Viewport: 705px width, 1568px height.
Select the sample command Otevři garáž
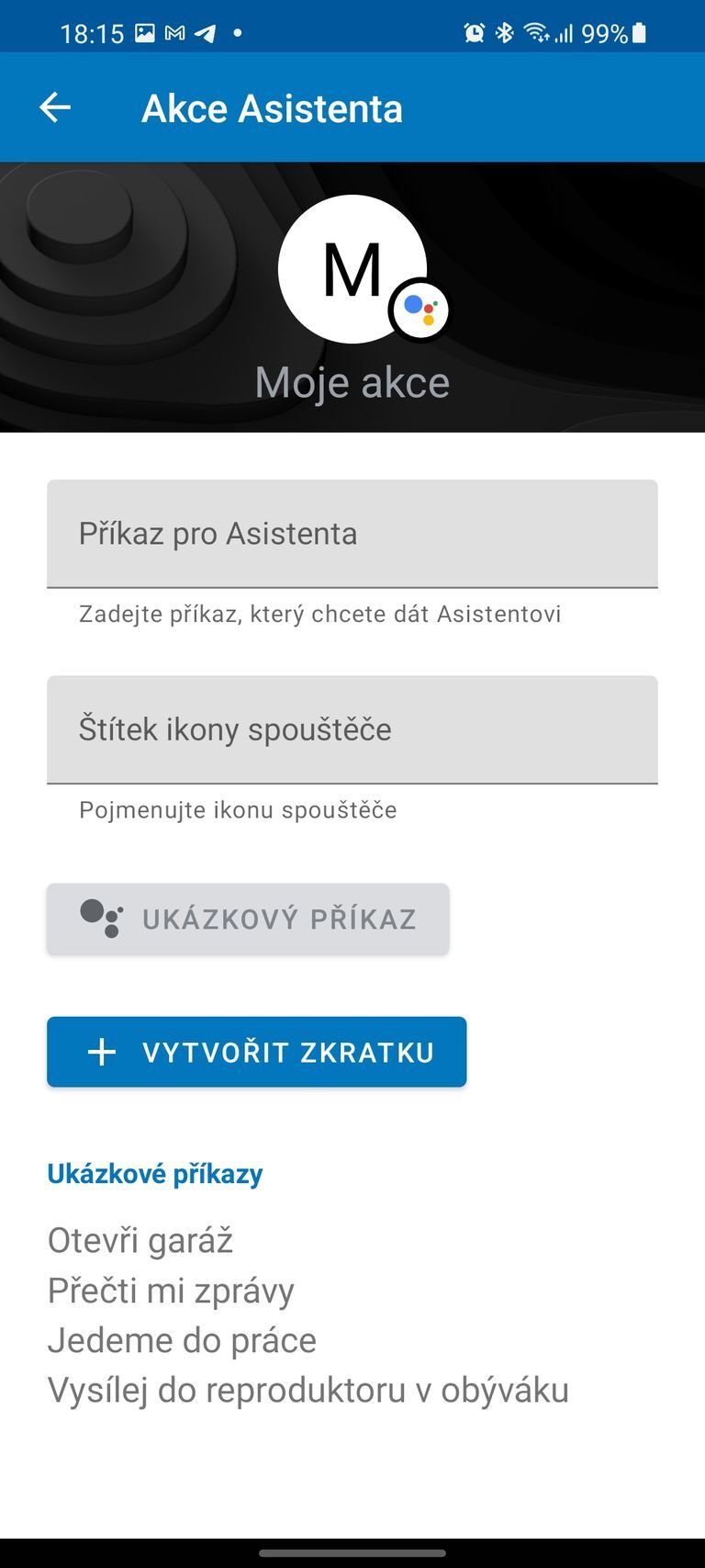tap(140, 1240)
